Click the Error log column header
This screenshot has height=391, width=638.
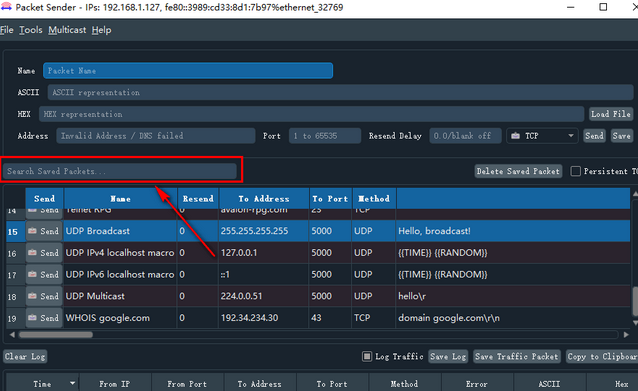click(477, 384)
